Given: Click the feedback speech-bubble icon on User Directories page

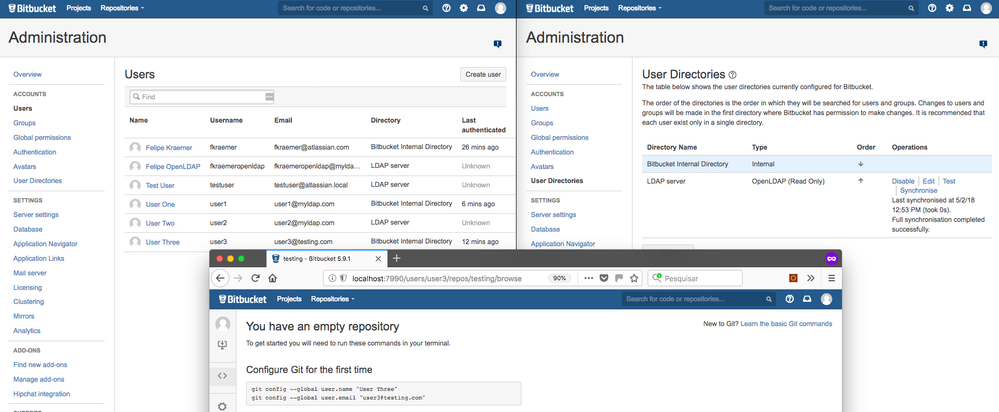Looking at the screenshot, I should pos(983,44).
